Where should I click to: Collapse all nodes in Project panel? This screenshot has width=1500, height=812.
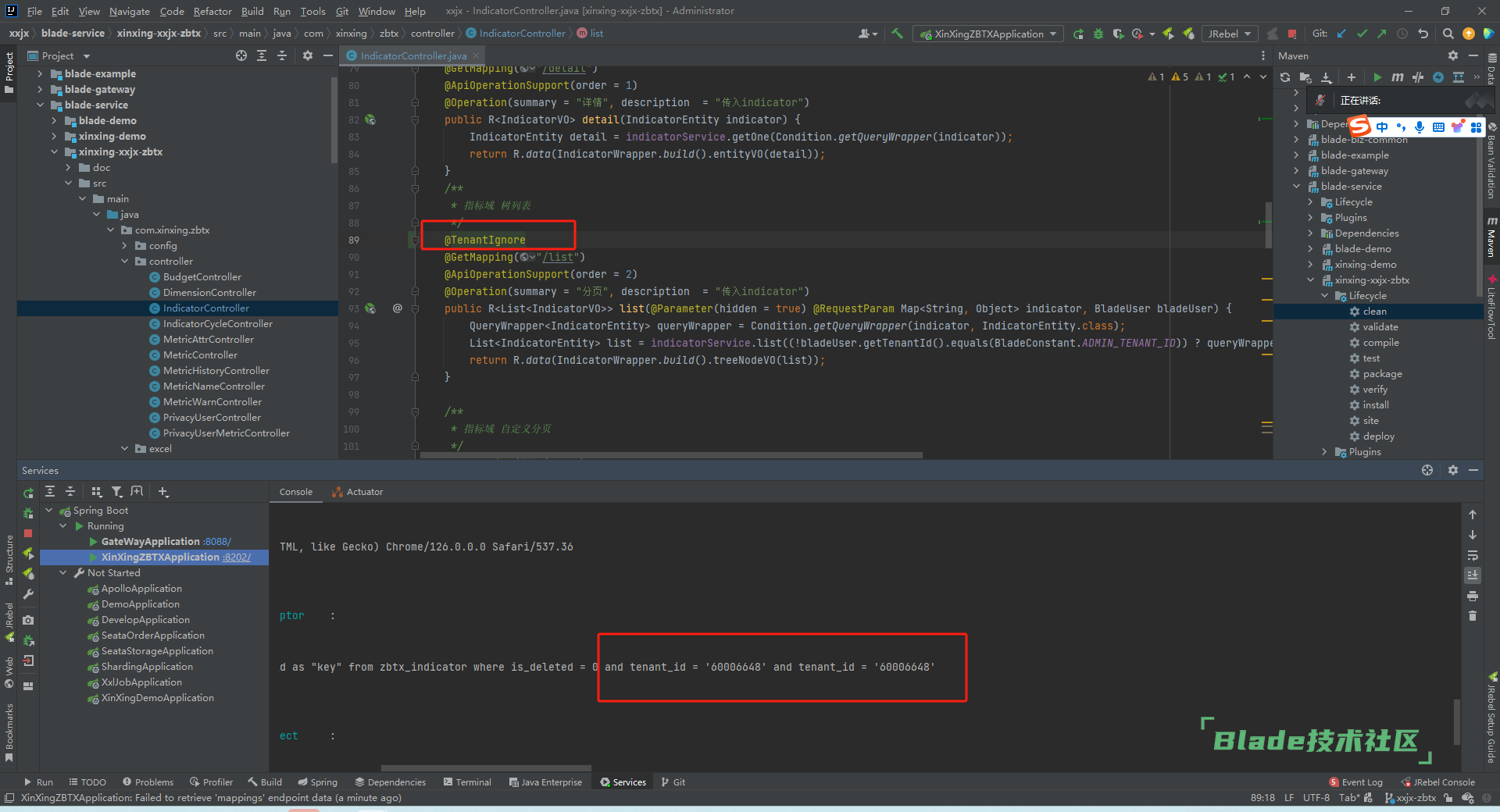click(x=282, y=55)
